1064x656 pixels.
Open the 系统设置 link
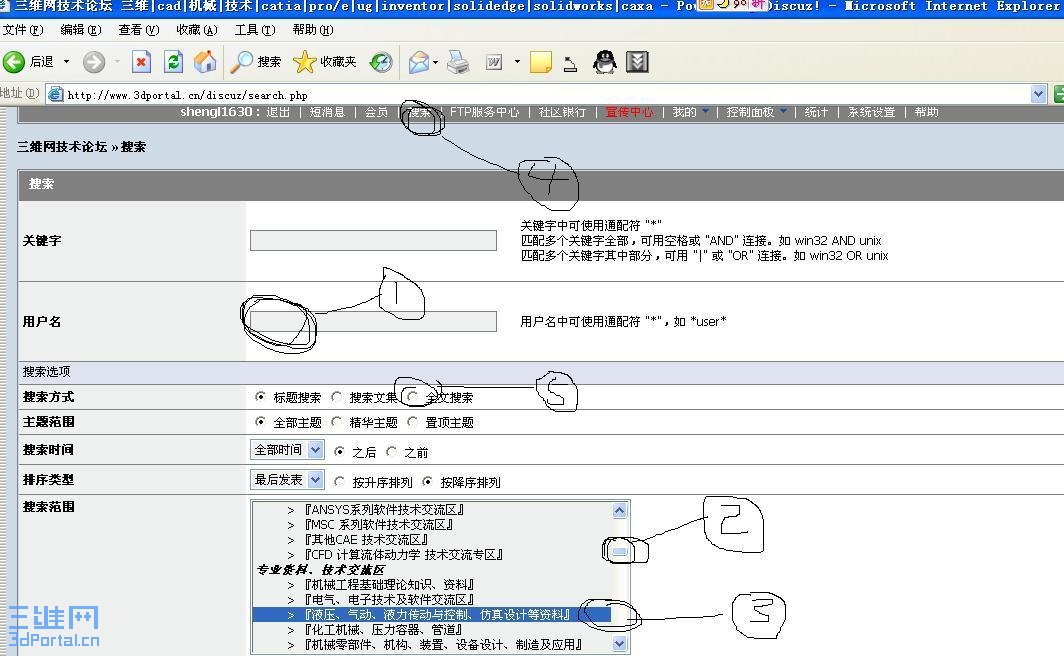click(871, 112)
